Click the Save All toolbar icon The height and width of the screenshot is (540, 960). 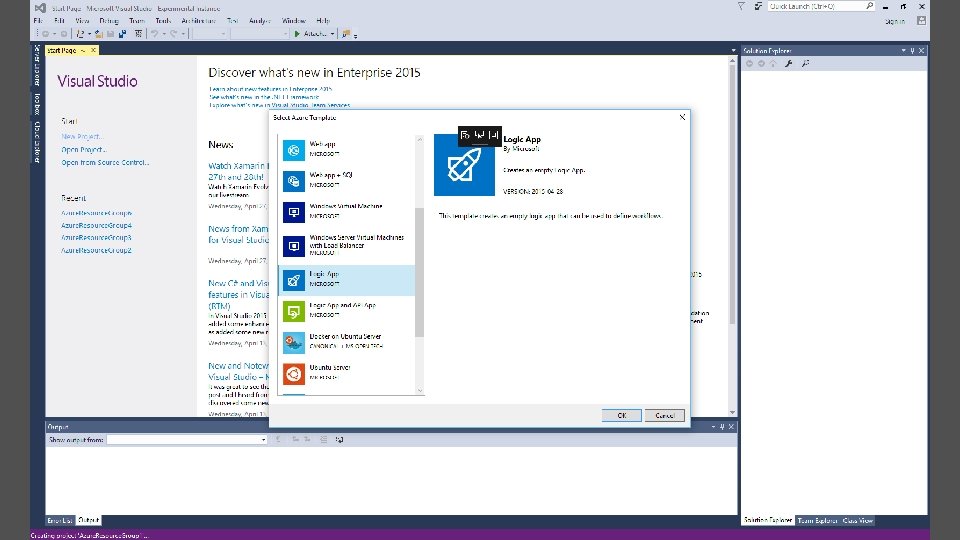(x=122, y=34)
